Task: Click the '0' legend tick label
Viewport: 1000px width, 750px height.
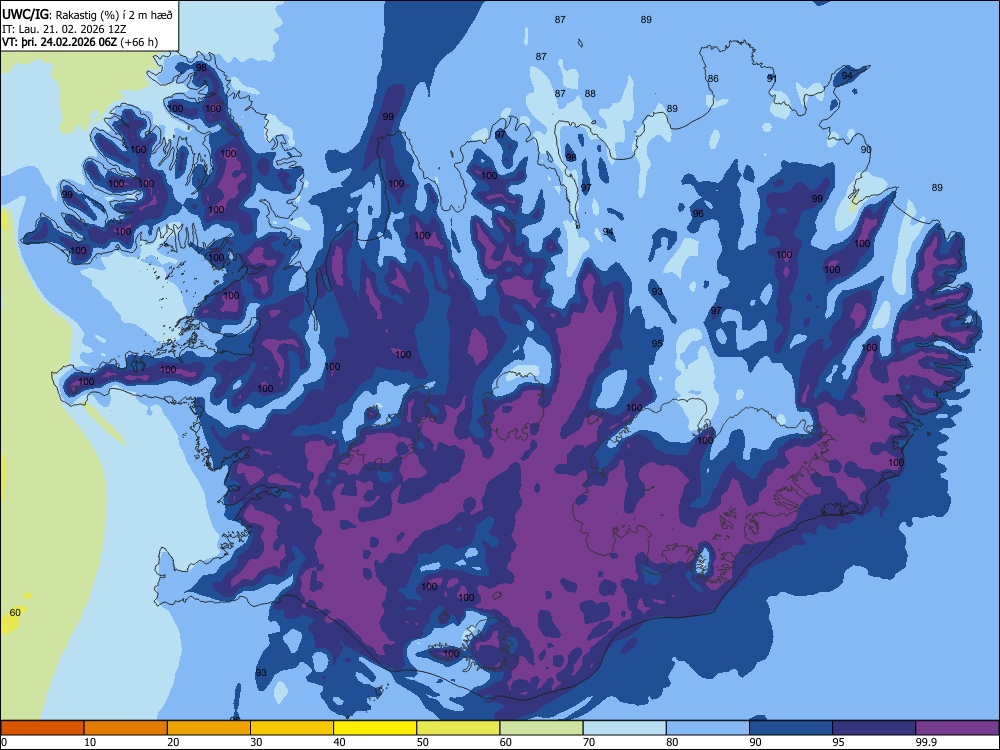Action: pos(4,742)
